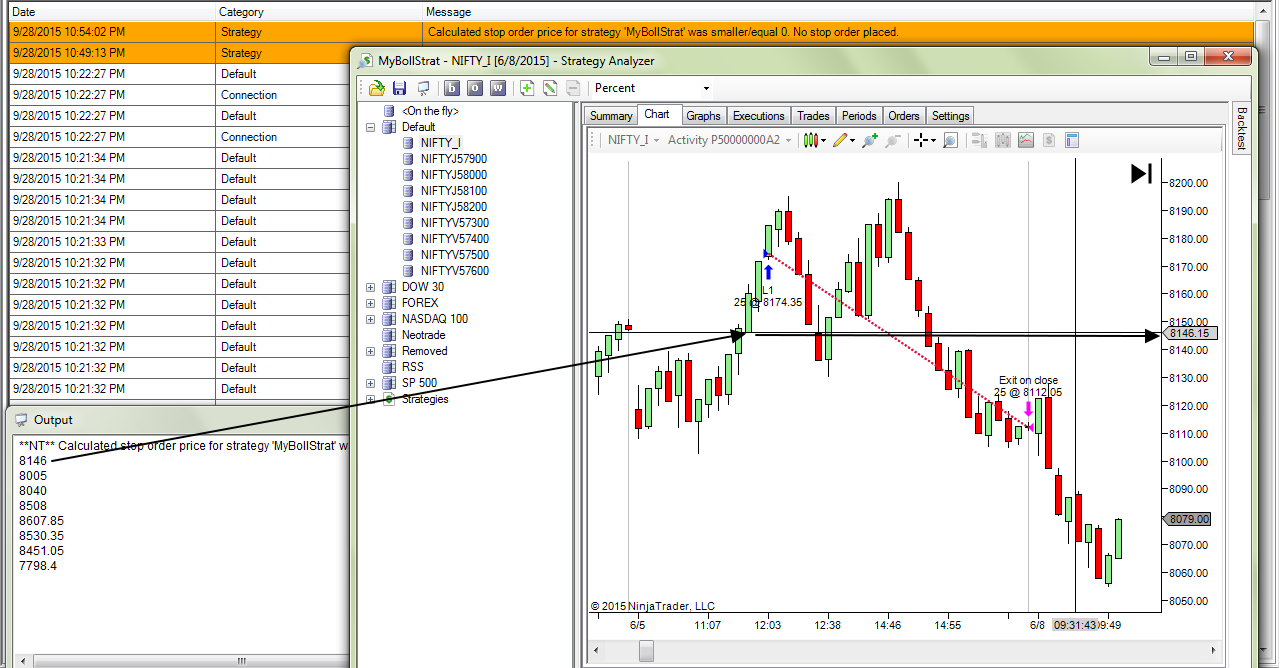Select NIFTYJ58200 in the instrument tree

click(x=454, y=207)
